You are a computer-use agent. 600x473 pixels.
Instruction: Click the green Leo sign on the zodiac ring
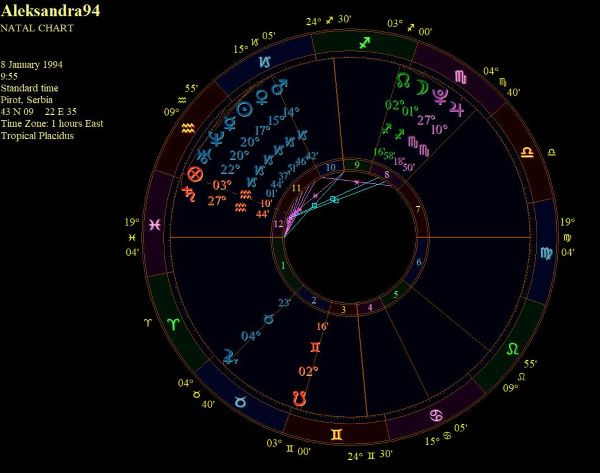click(x=512, y=348)
